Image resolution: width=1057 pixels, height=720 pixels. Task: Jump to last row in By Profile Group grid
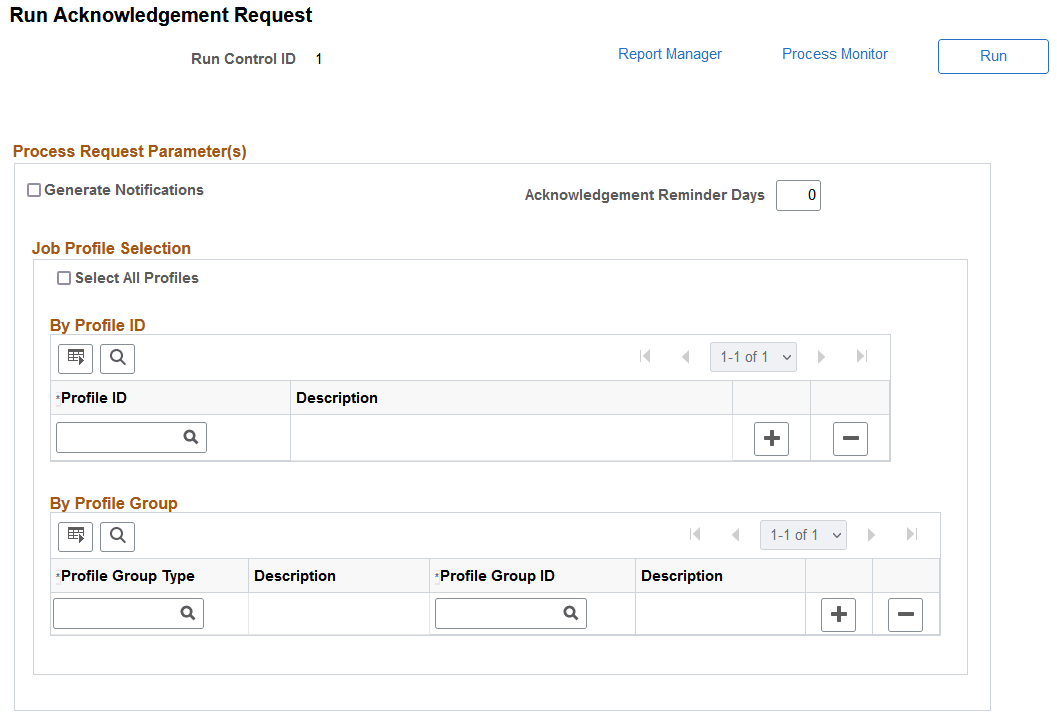tap(911, 535)
